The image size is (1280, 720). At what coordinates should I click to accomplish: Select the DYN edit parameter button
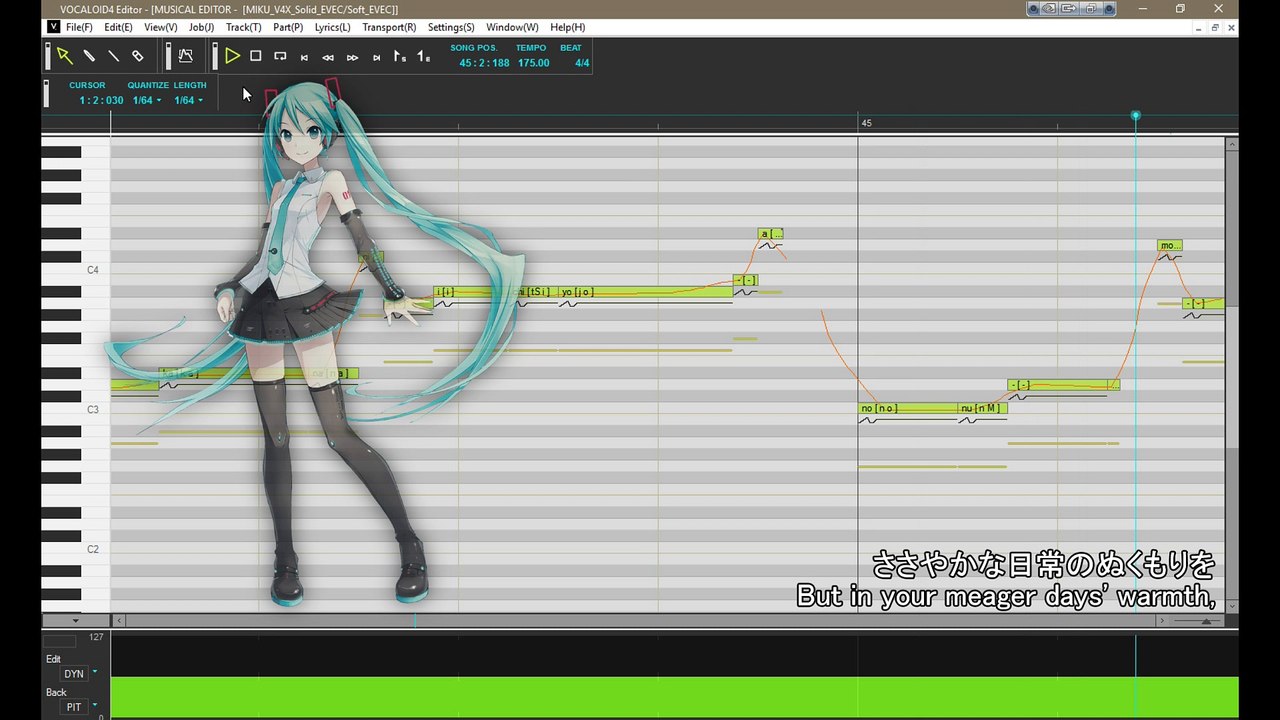click(x=74, y=674)
